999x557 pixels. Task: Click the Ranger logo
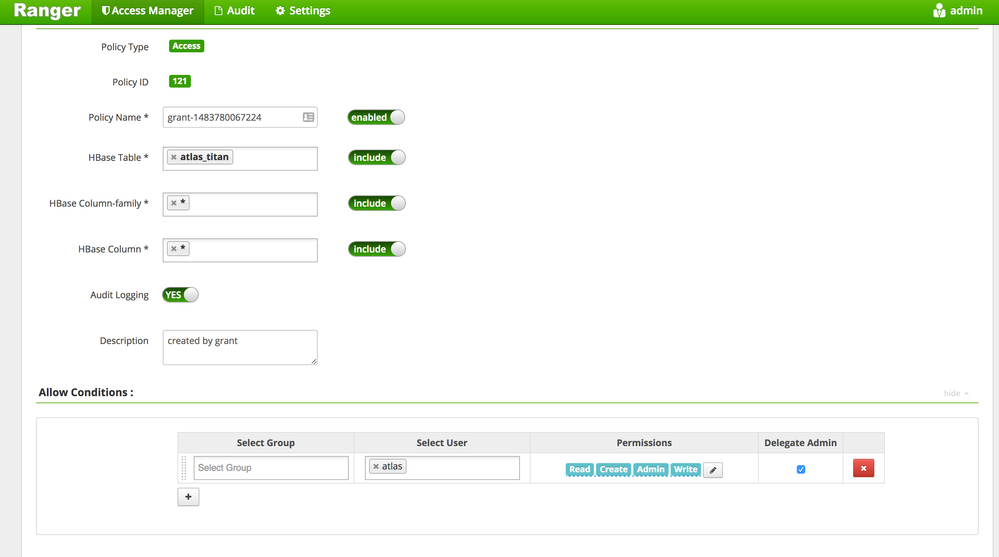[47, 11]
